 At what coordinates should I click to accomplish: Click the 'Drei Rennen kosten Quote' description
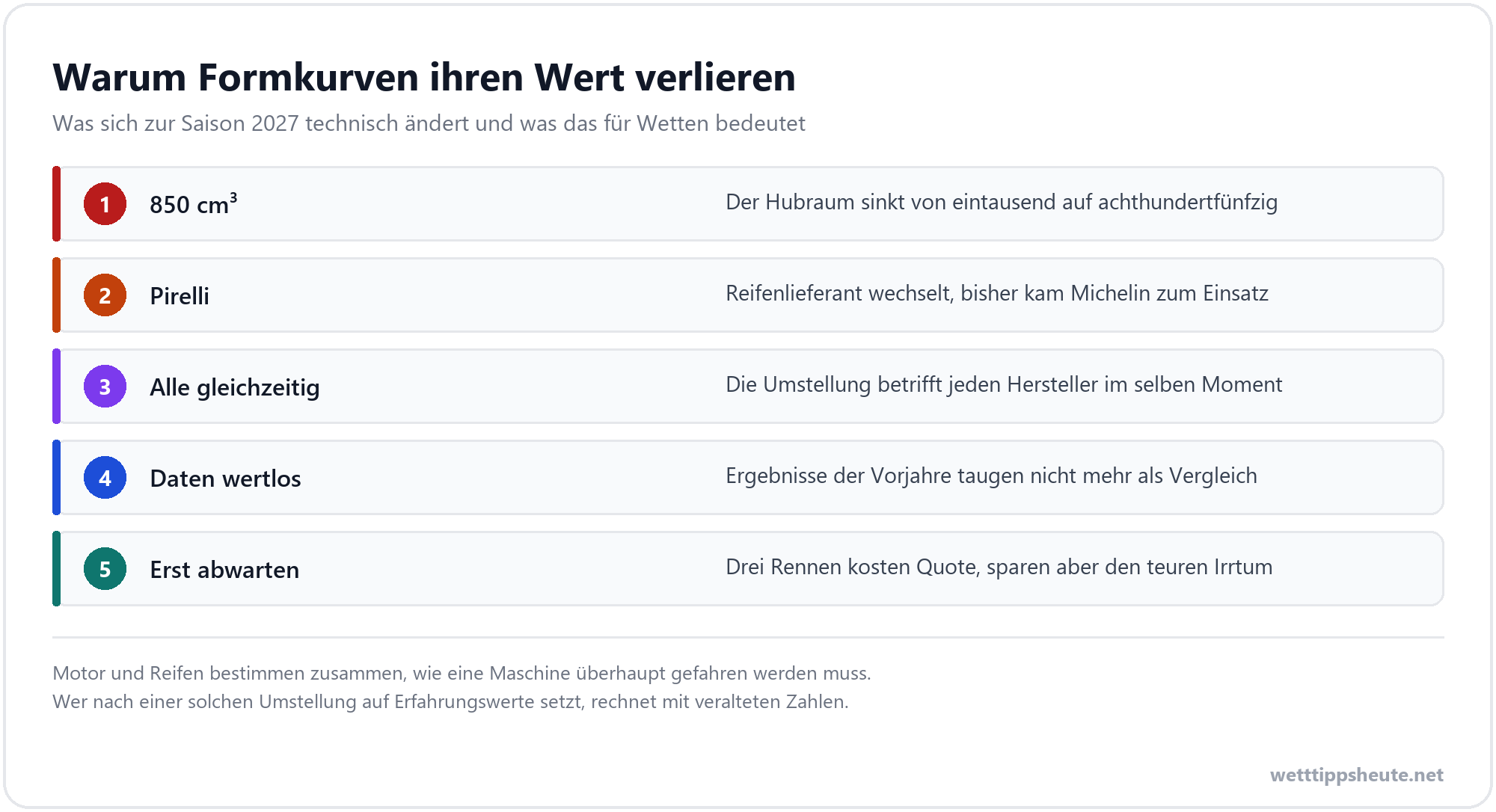[999, 567]
